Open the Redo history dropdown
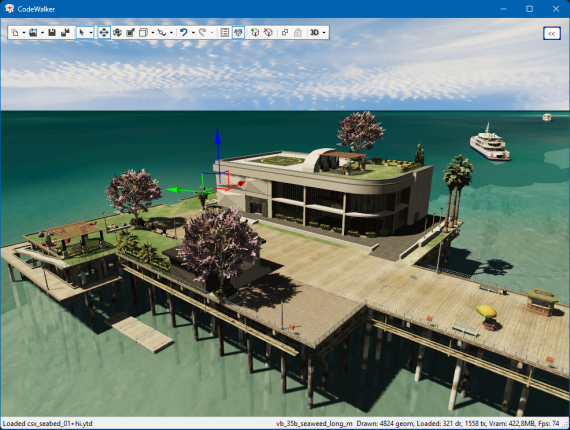The height and width of the screenshot is (430, 570). coord(212,33)
